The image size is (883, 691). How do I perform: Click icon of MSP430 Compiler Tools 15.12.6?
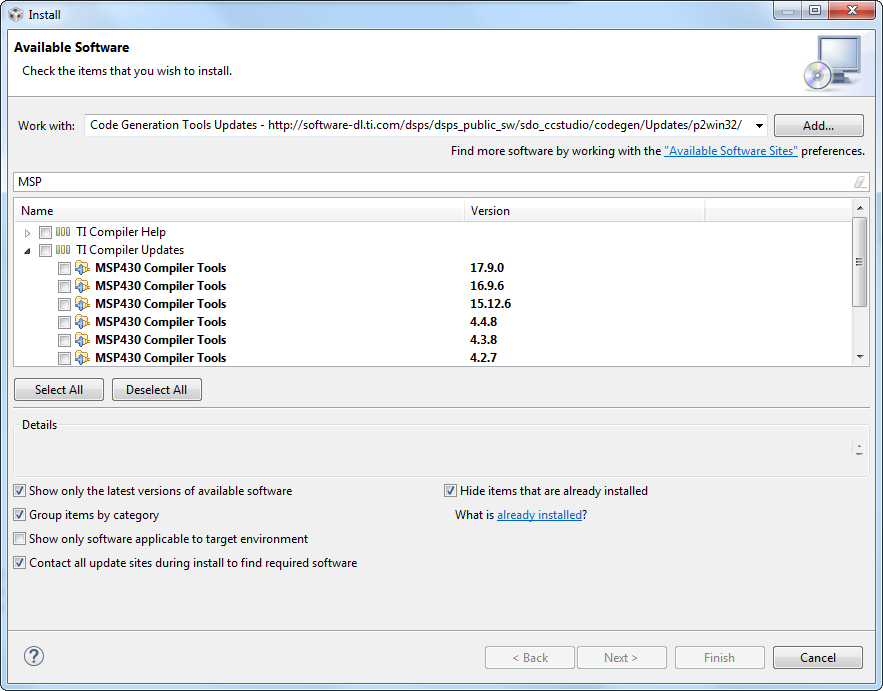[82, 304]
